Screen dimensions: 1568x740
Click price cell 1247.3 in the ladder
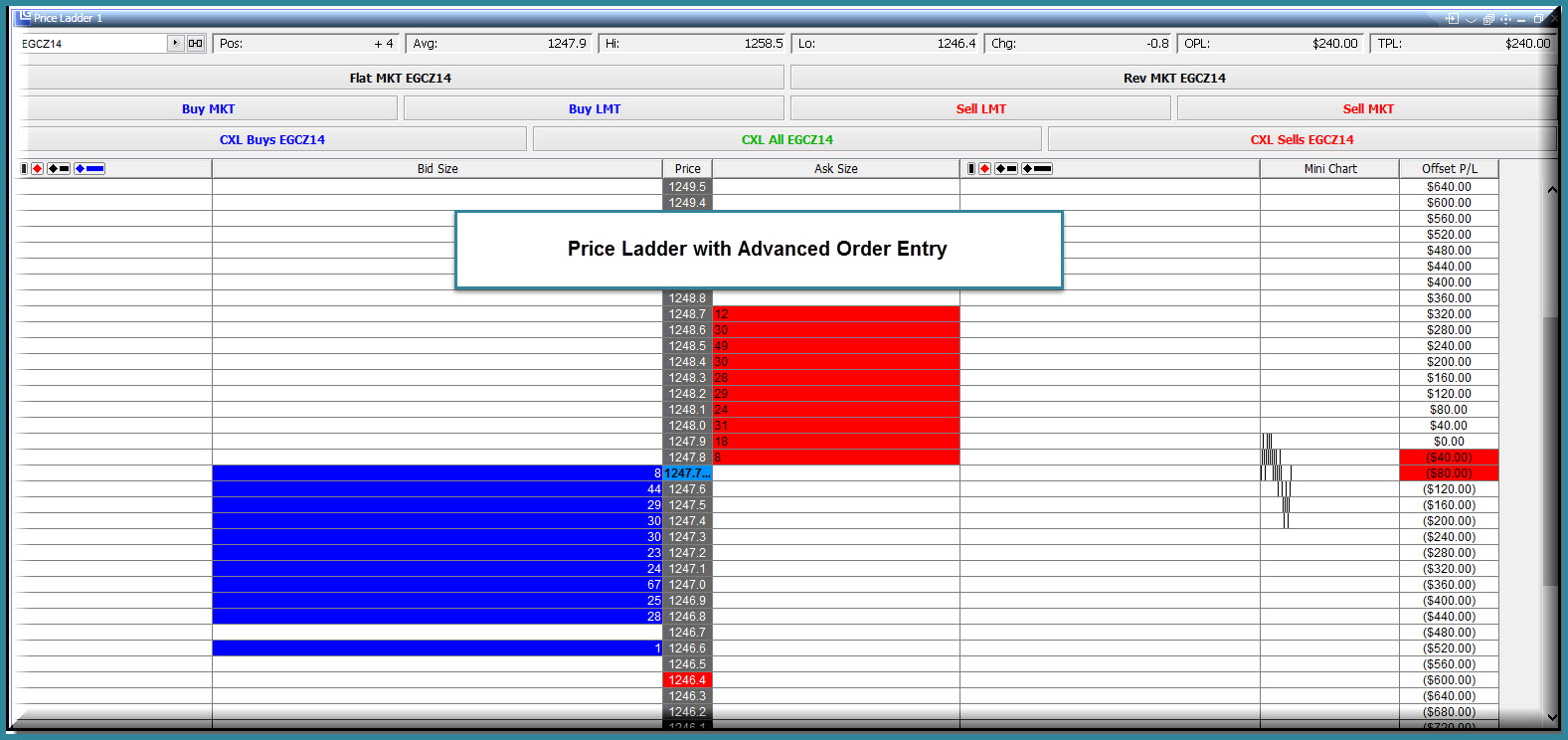click(688, 537)
